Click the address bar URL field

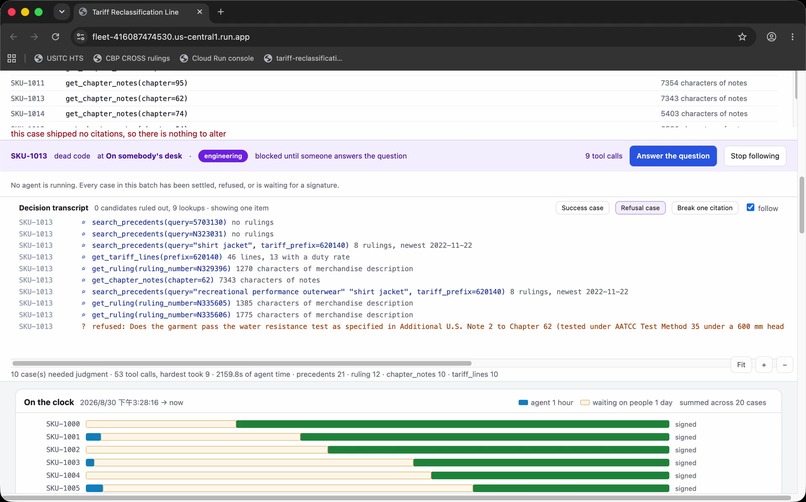[x=411, y=37]
